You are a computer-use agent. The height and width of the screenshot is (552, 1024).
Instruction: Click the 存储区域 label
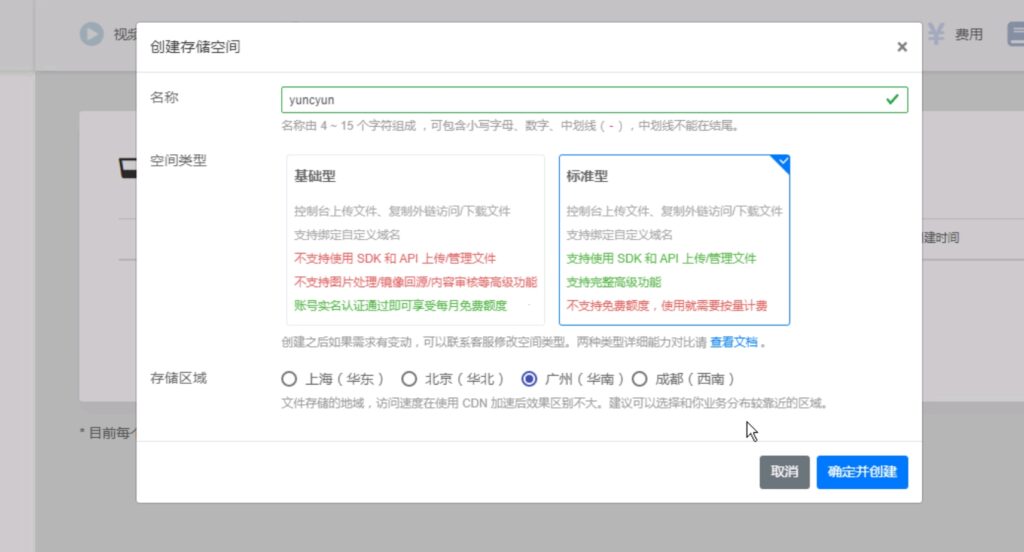178,378
